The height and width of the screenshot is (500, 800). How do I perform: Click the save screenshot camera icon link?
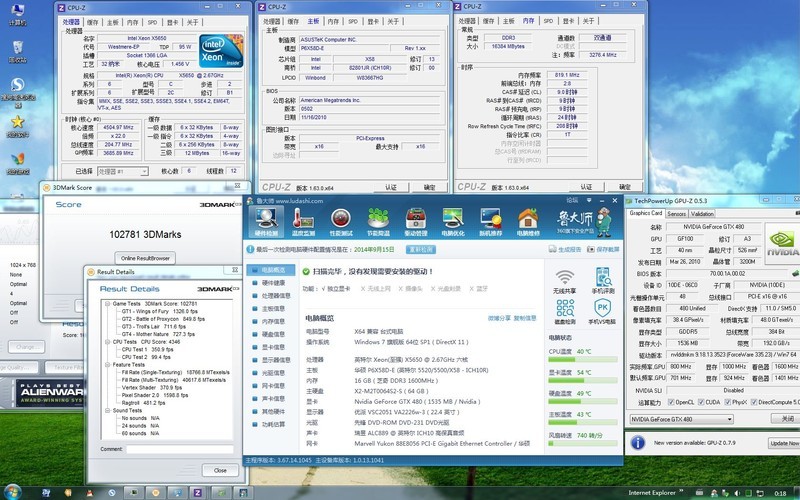(x=603, y=249)
